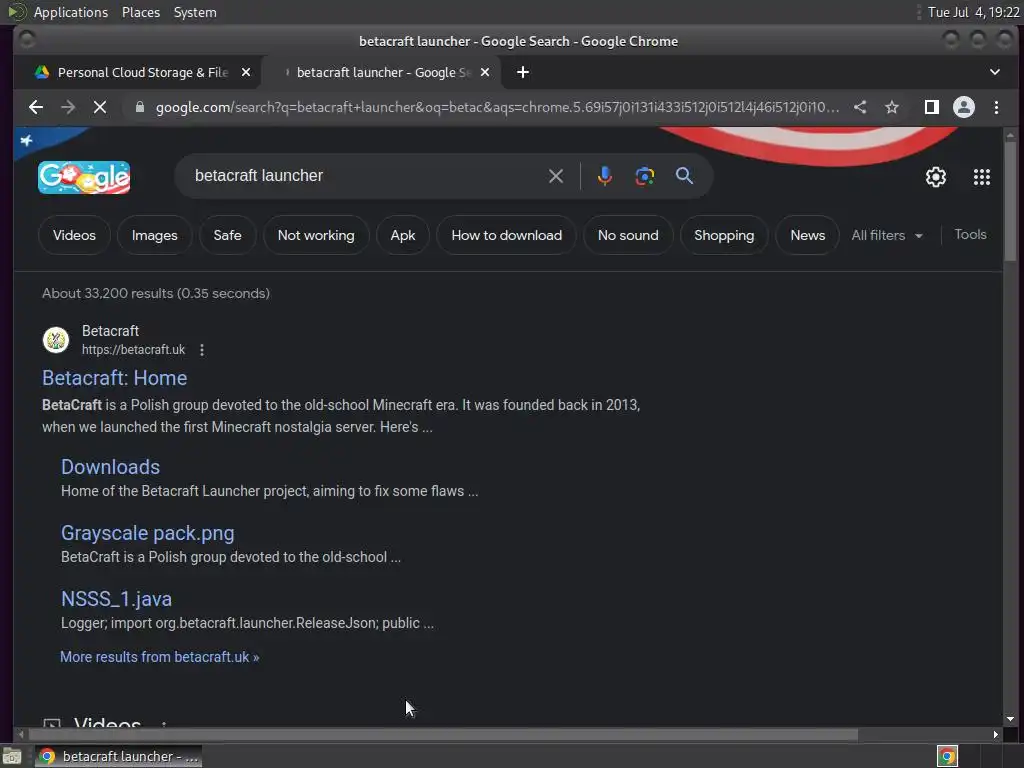Open Google doodle logo homepage

click(x=84, y=178)
